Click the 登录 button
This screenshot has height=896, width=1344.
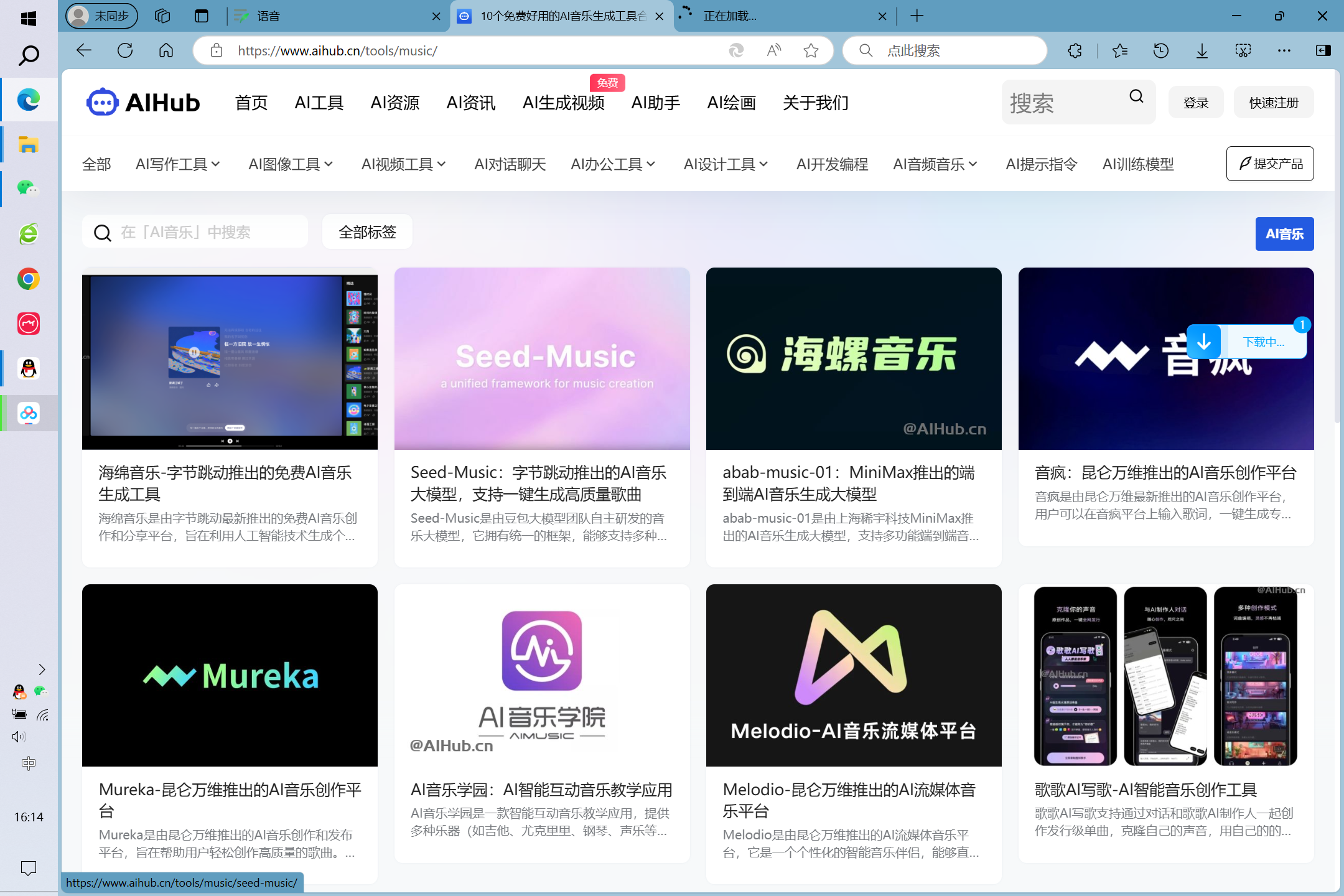(x=1196, y=103)
